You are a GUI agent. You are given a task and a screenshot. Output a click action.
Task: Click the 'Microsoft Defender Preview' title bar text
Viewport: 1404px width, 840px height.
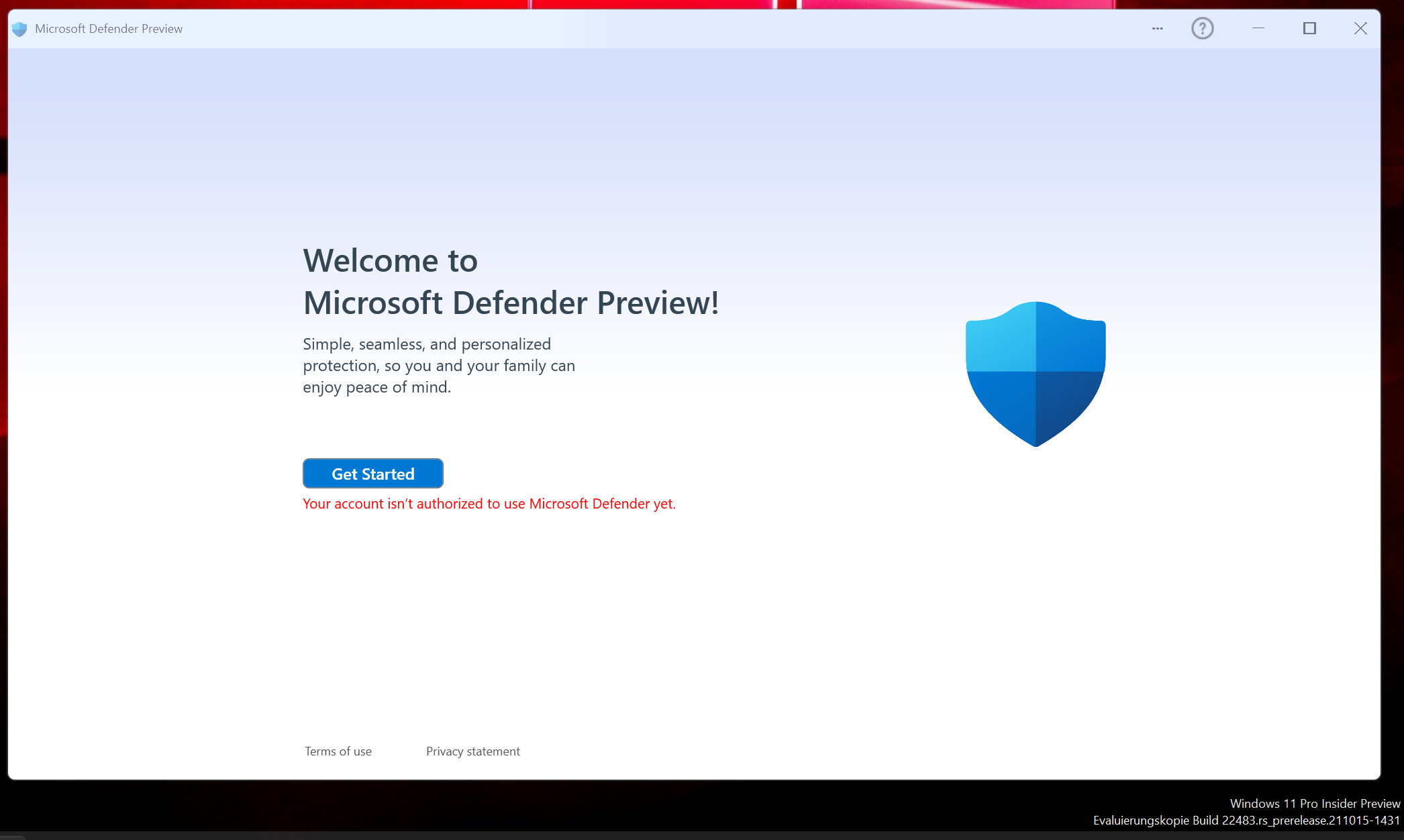coord(109,29)
